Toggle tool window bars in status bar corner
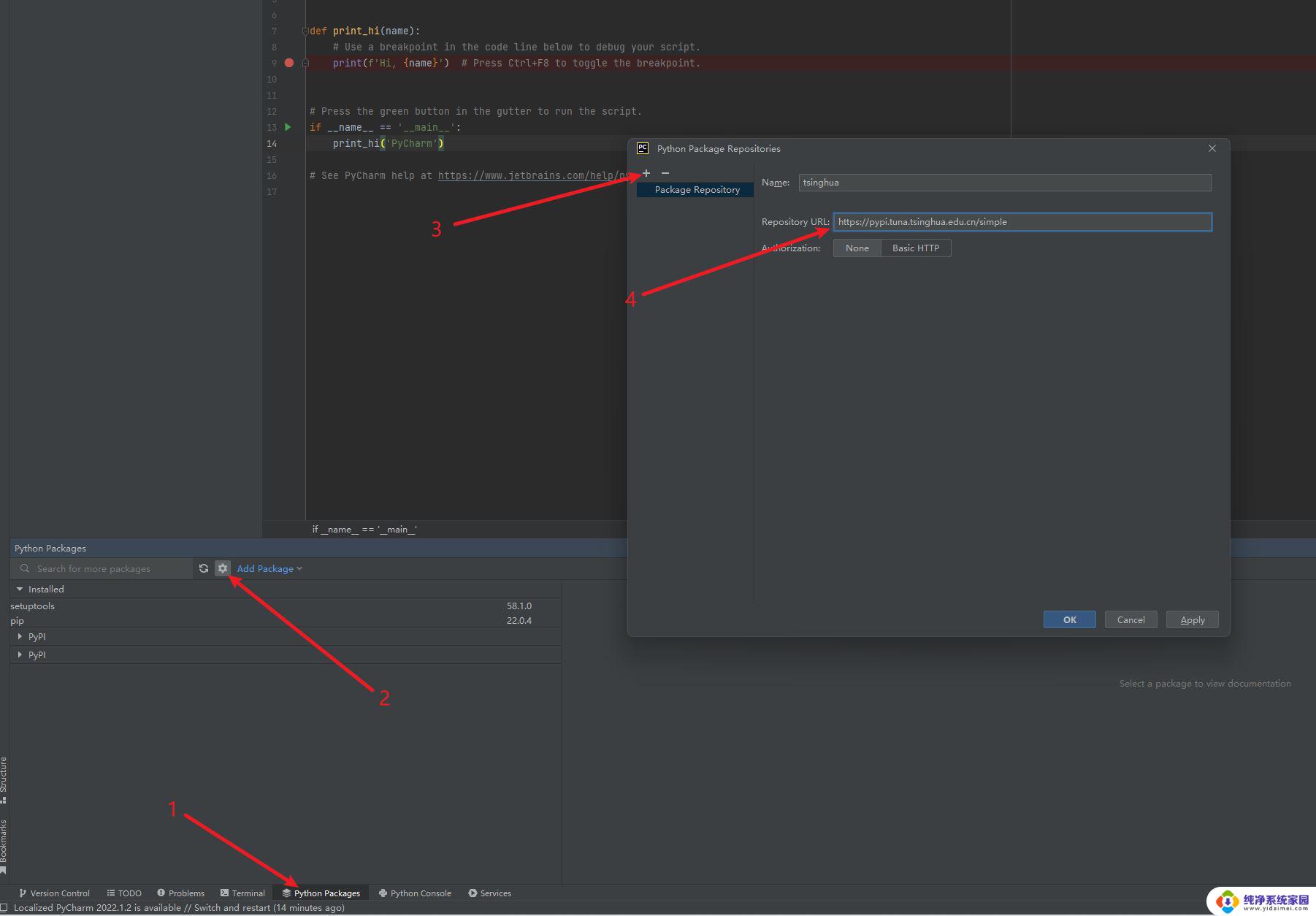 pos(4,908)
